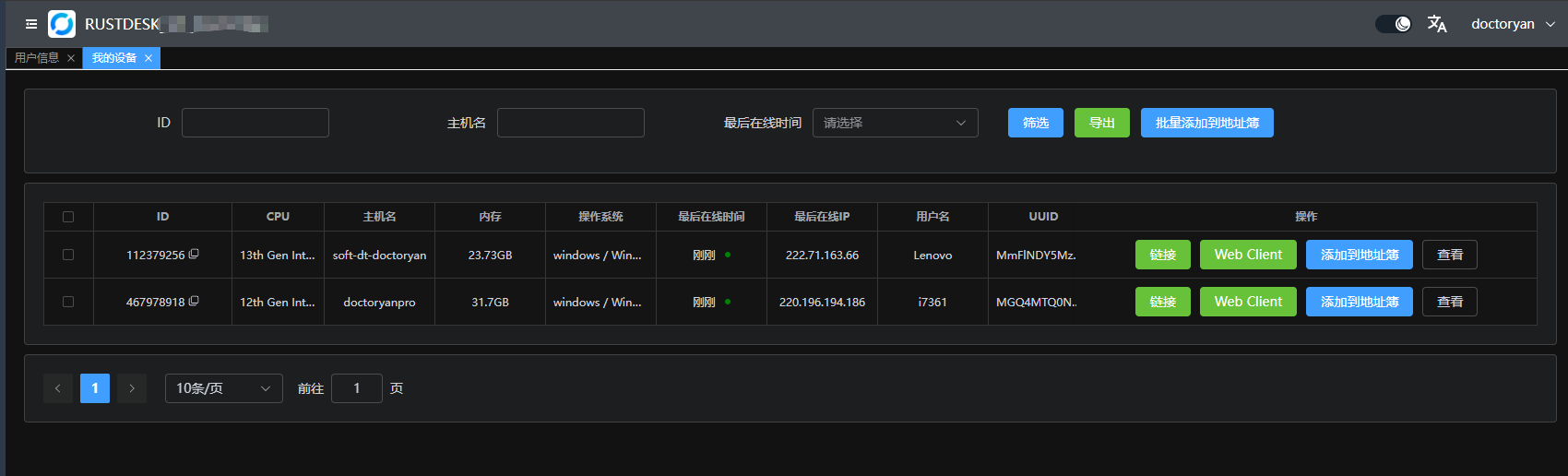
Task: Switch to the 用户信息 tab
Action: [37, 58]
